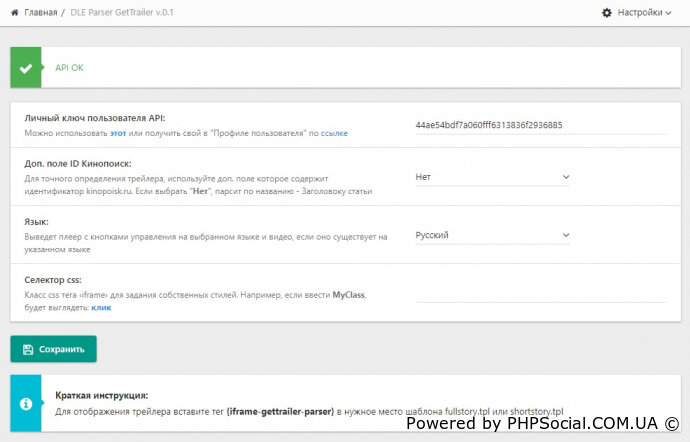
Task: Click the green checkmark status icon
Action: [26, 69]
